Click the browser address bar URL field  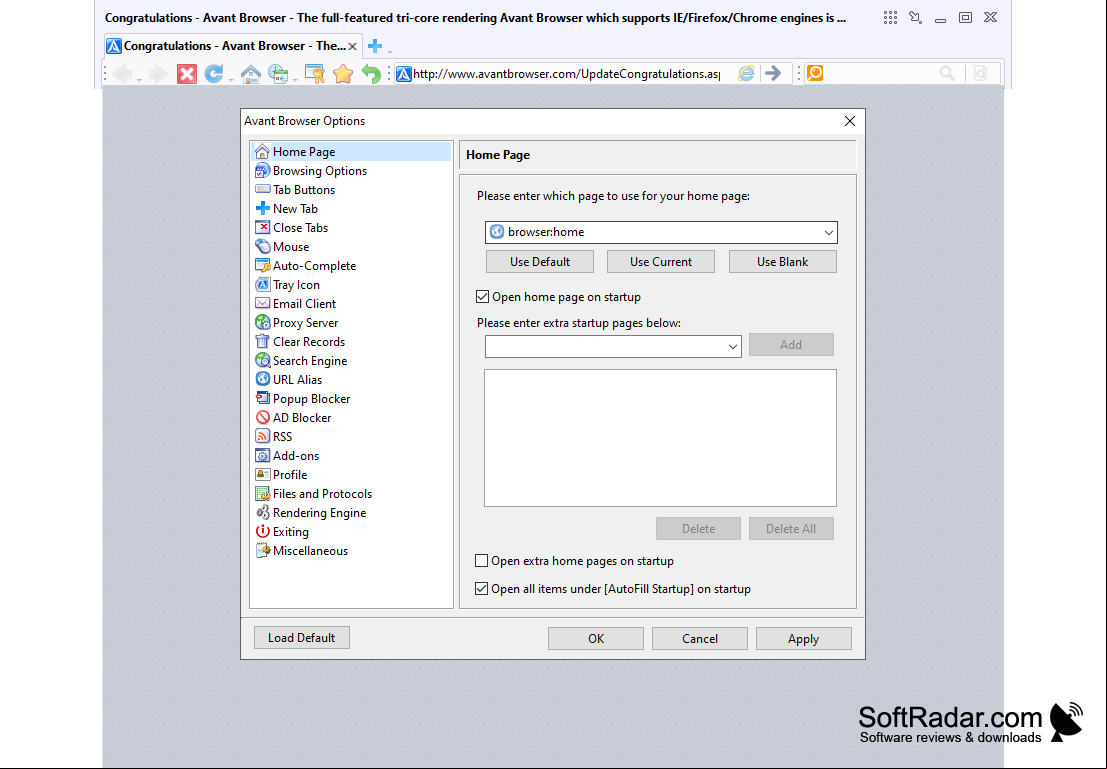tap(566, 73)
